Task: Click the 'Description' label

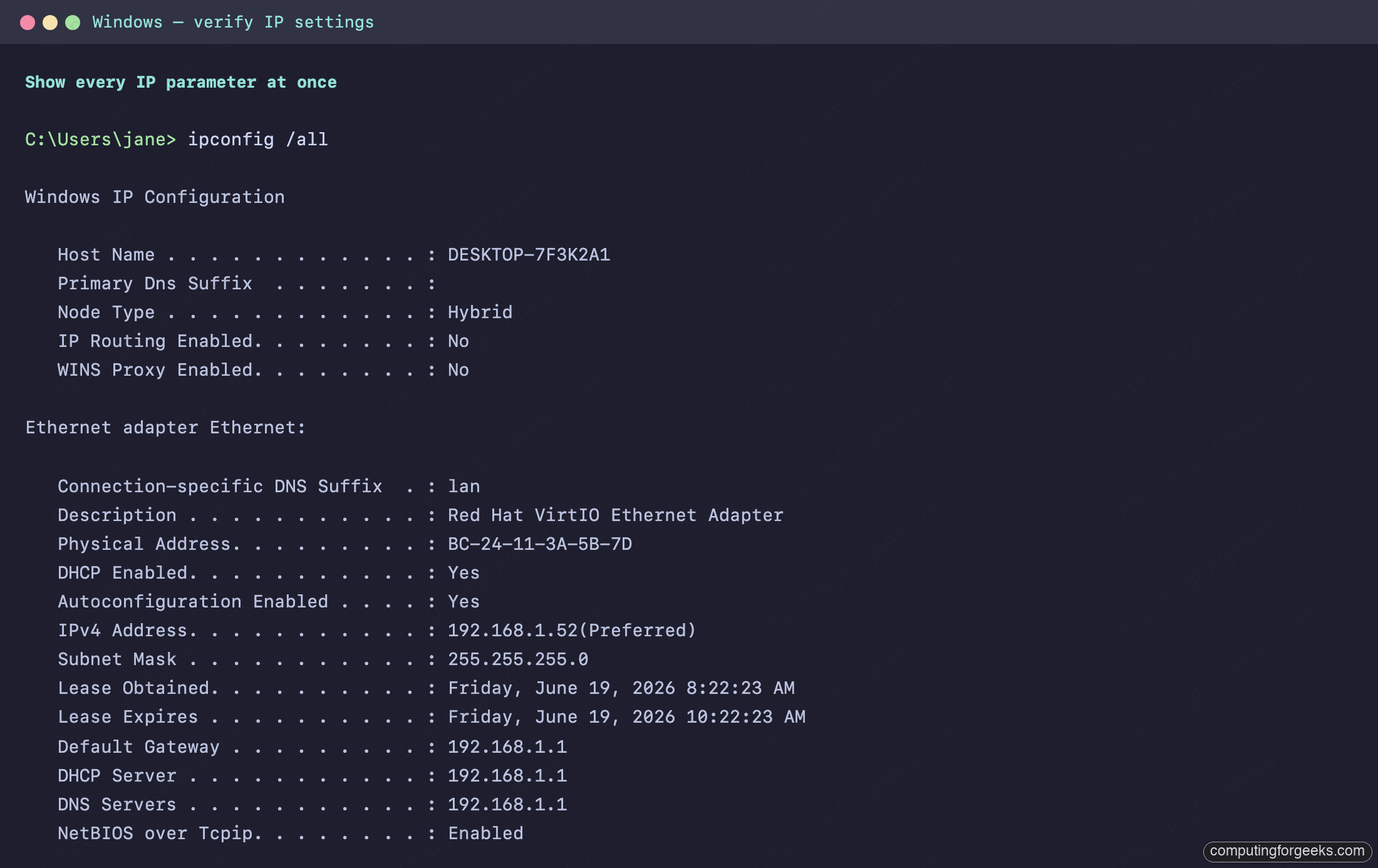Action: 117,515
